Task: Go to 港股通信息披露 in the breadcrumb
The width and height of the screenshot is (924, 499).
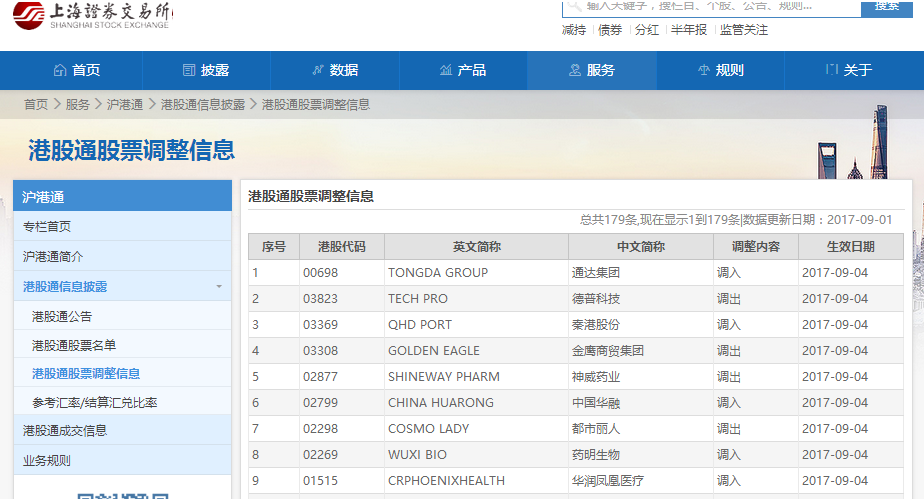Action: pos(203,105)
